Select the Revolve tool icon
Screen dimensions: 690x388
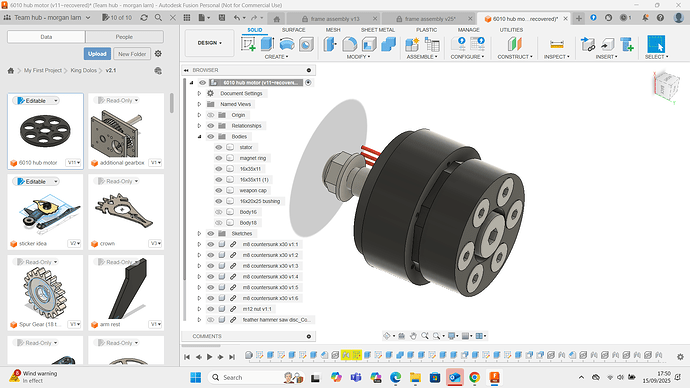(x=286, y=44)
